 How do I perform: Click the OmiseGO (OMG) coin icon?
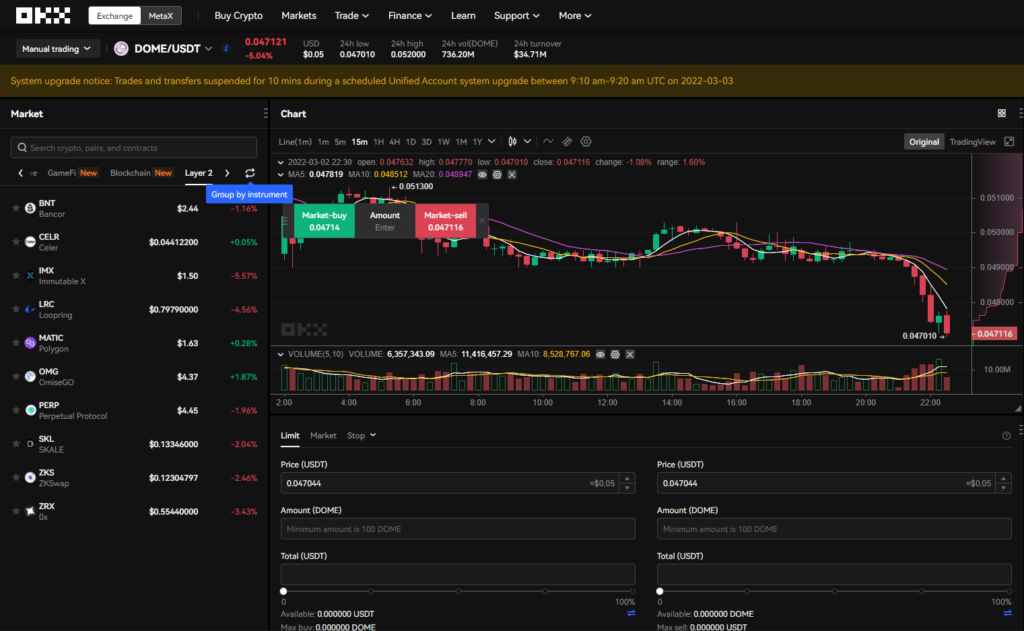pos(30,376)
